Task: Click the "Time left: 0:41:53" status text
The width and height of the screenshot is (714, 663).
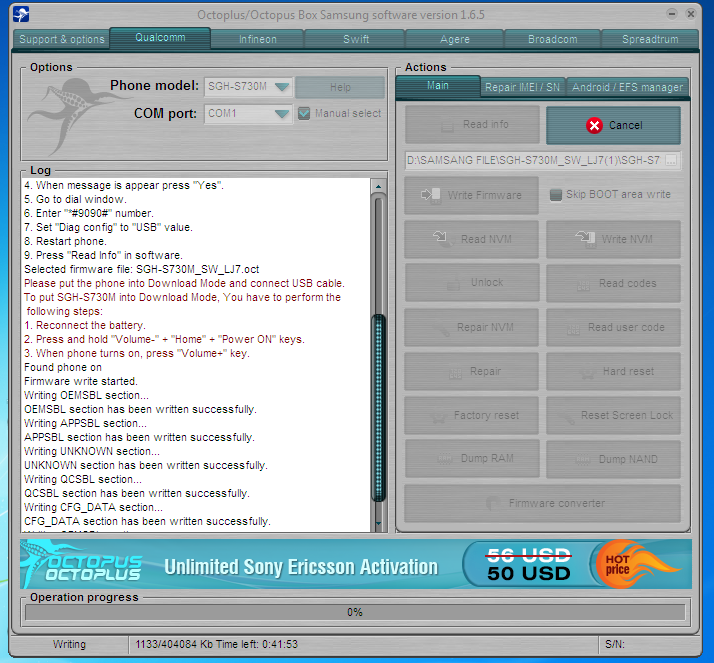Action: [257, 644]
